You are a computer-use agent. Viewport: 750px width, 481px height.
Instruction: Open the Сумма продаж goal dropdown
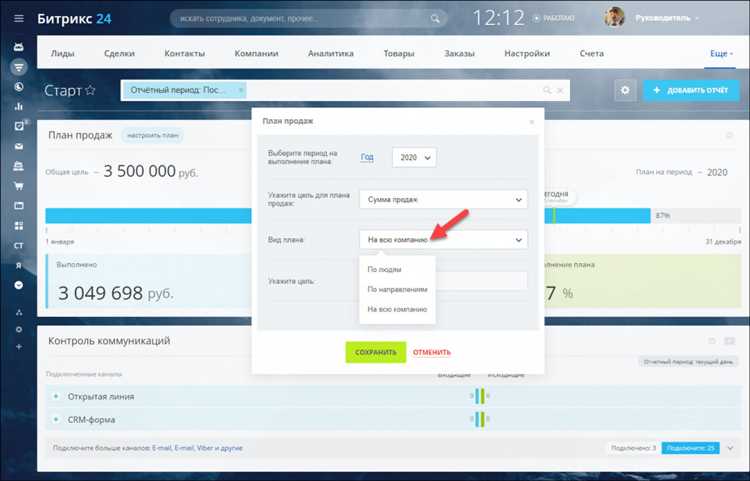443,199
